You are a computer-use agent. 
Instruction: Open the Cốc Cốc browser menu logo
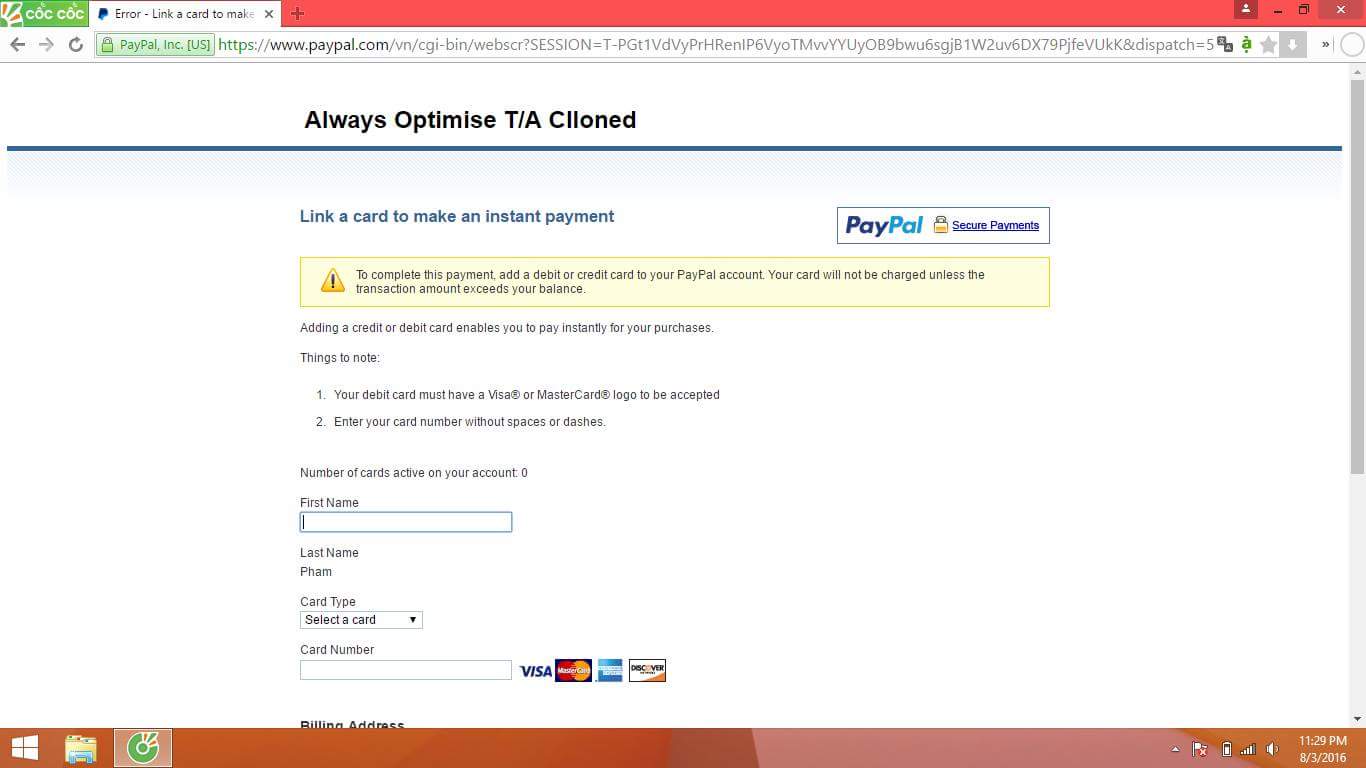43,13
